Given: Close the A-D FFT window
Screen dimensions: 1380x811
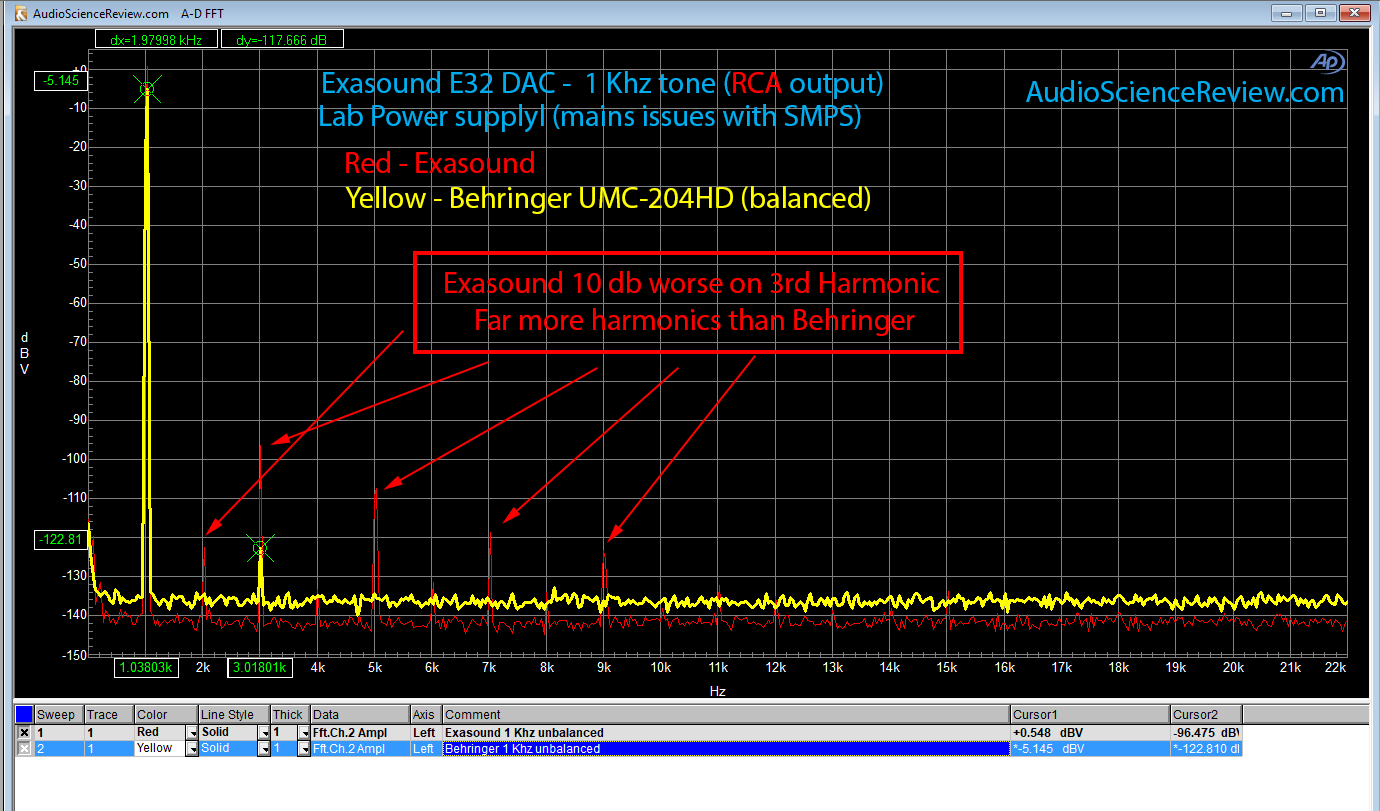Looking at the screenshot, I should (x=1353, y=13).
